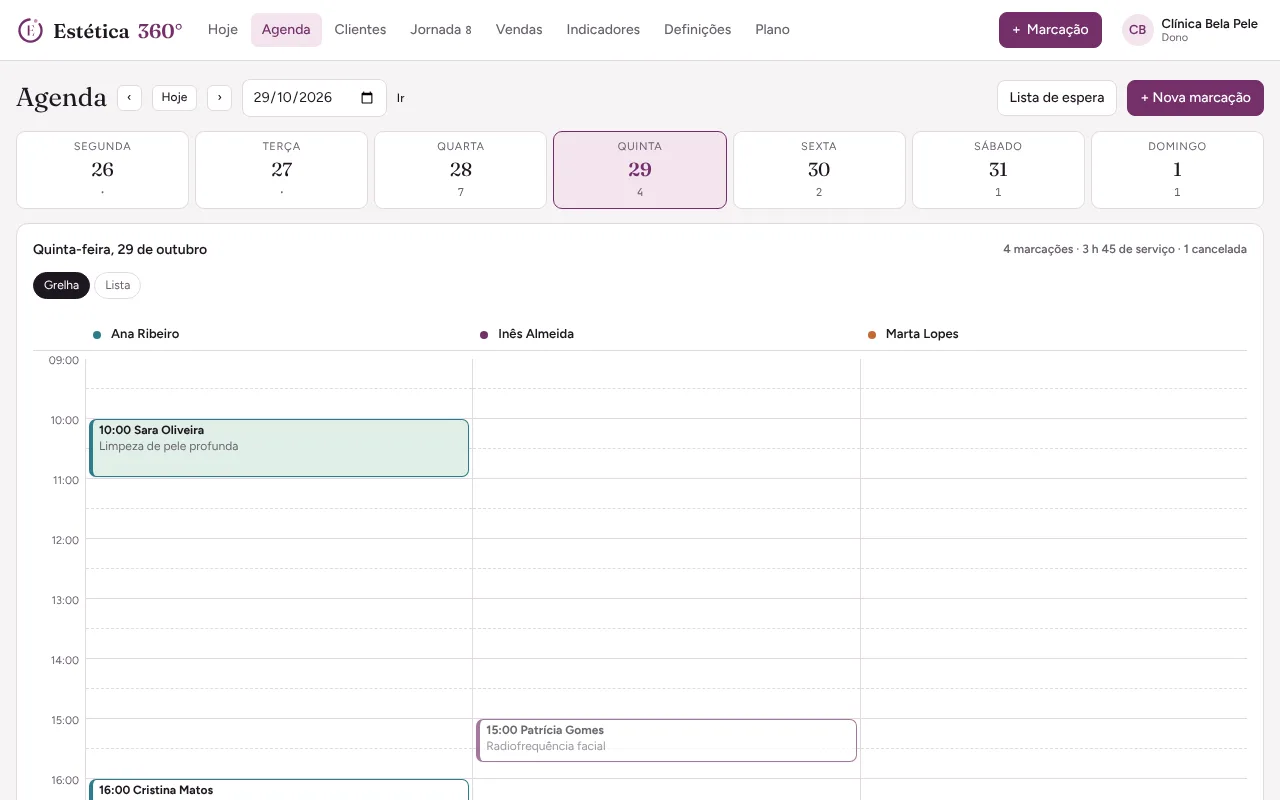1280x800 pixels.
Task: Open Cristina Matos 16:00 appointment
Action: pos(279,790)
